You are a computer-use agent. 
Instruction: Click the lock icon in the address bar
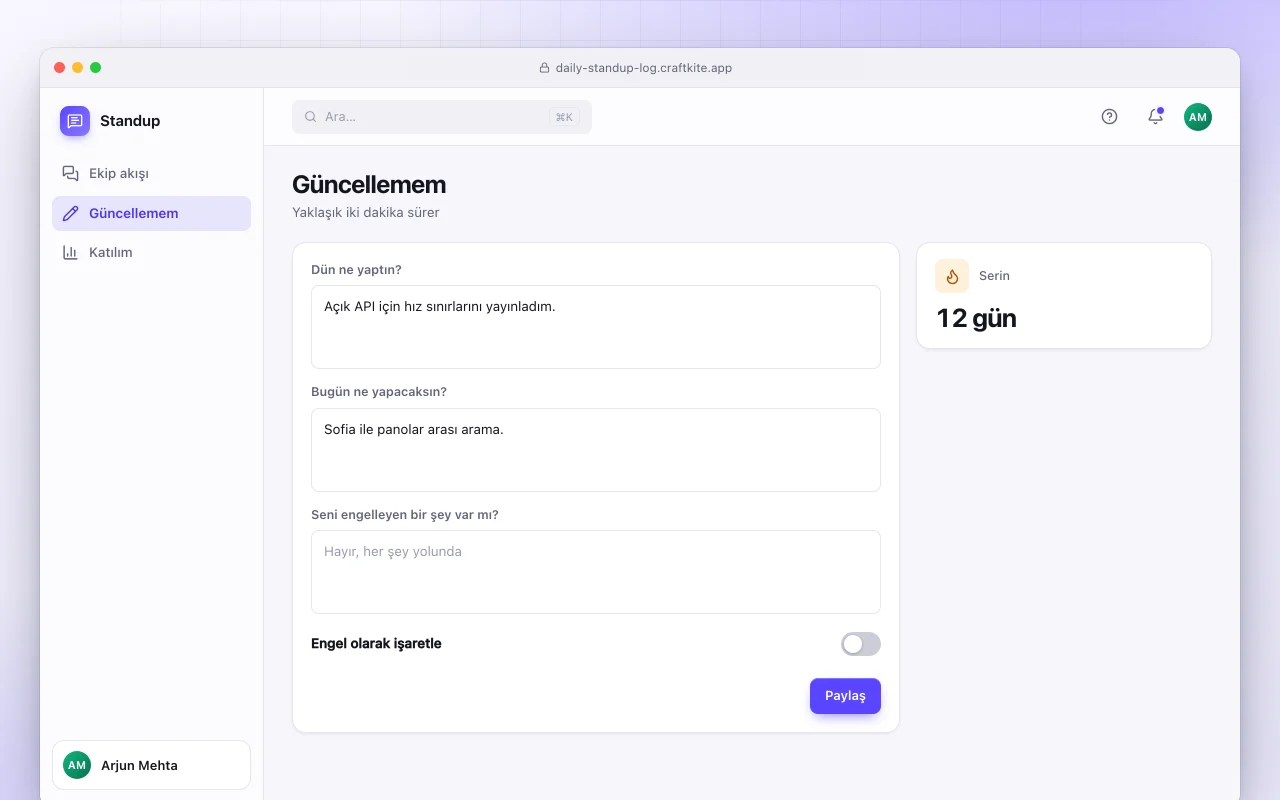pyautogui.click(x=544, y=68)
